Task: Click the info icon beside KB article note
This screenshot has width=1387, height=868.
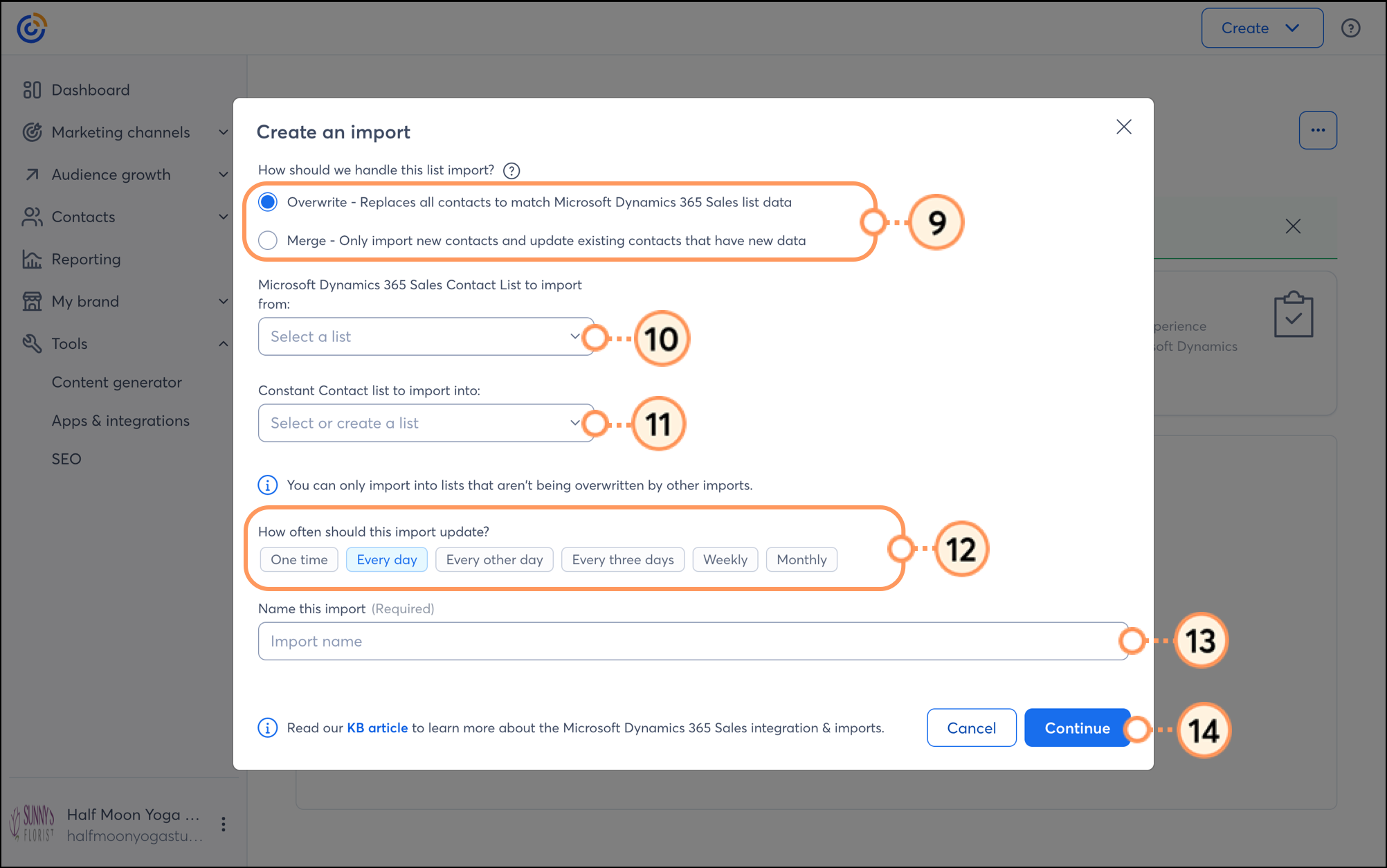Action: (x=268, y=728)
